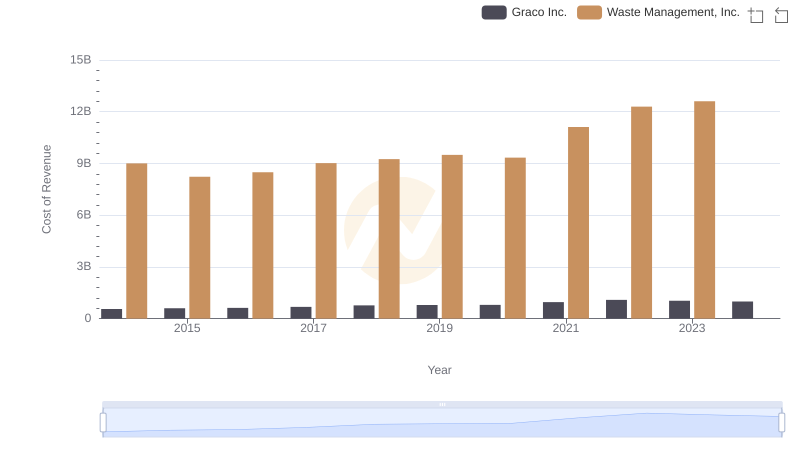Image resolution: width=800 pixels, height=461 pixels.
Task: Click the 2019 x-axis label
Action: point(439,328)
